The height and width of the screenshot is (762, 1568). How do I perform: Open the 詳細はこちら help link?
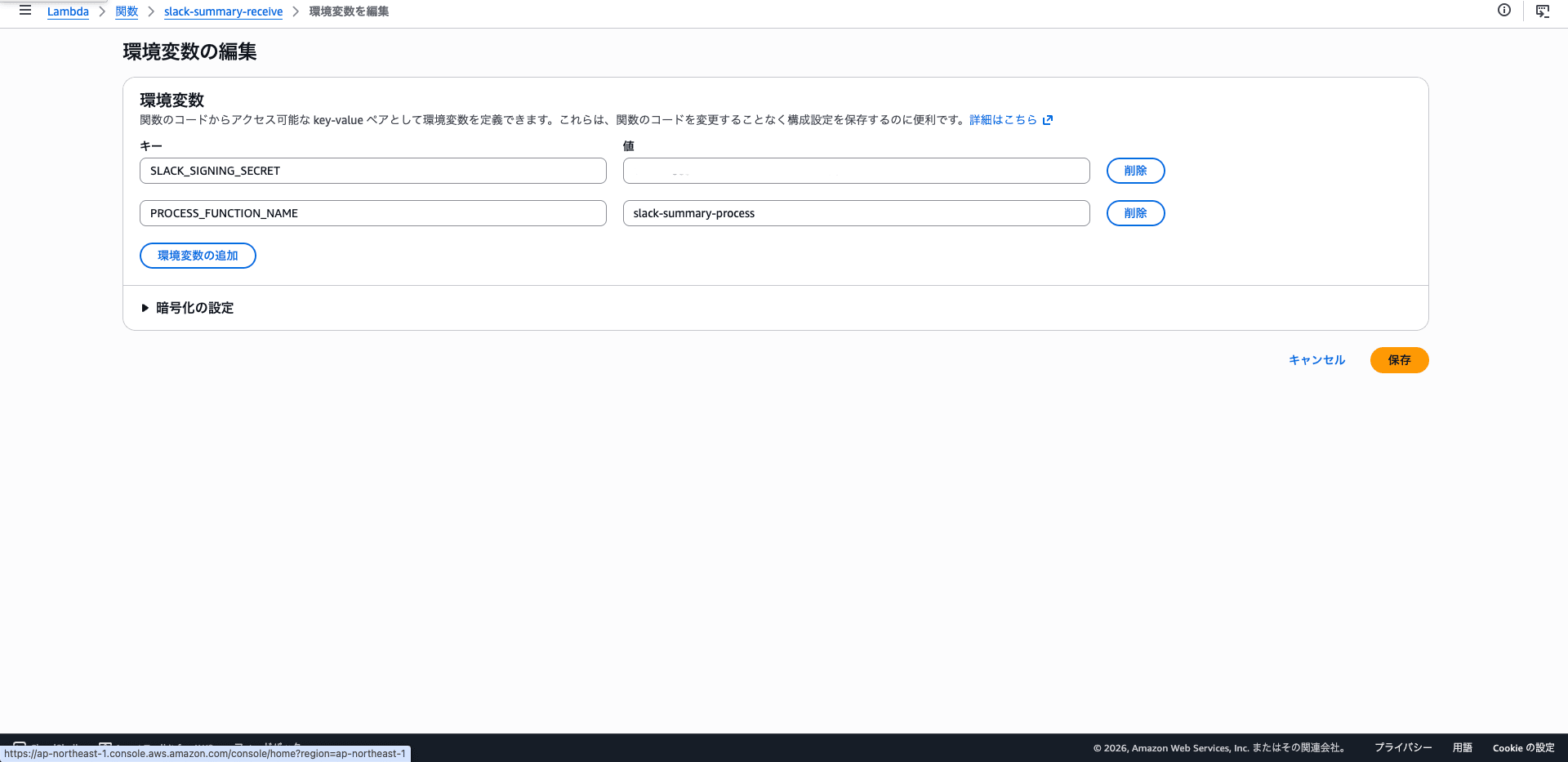click(x=1003, y=120)
